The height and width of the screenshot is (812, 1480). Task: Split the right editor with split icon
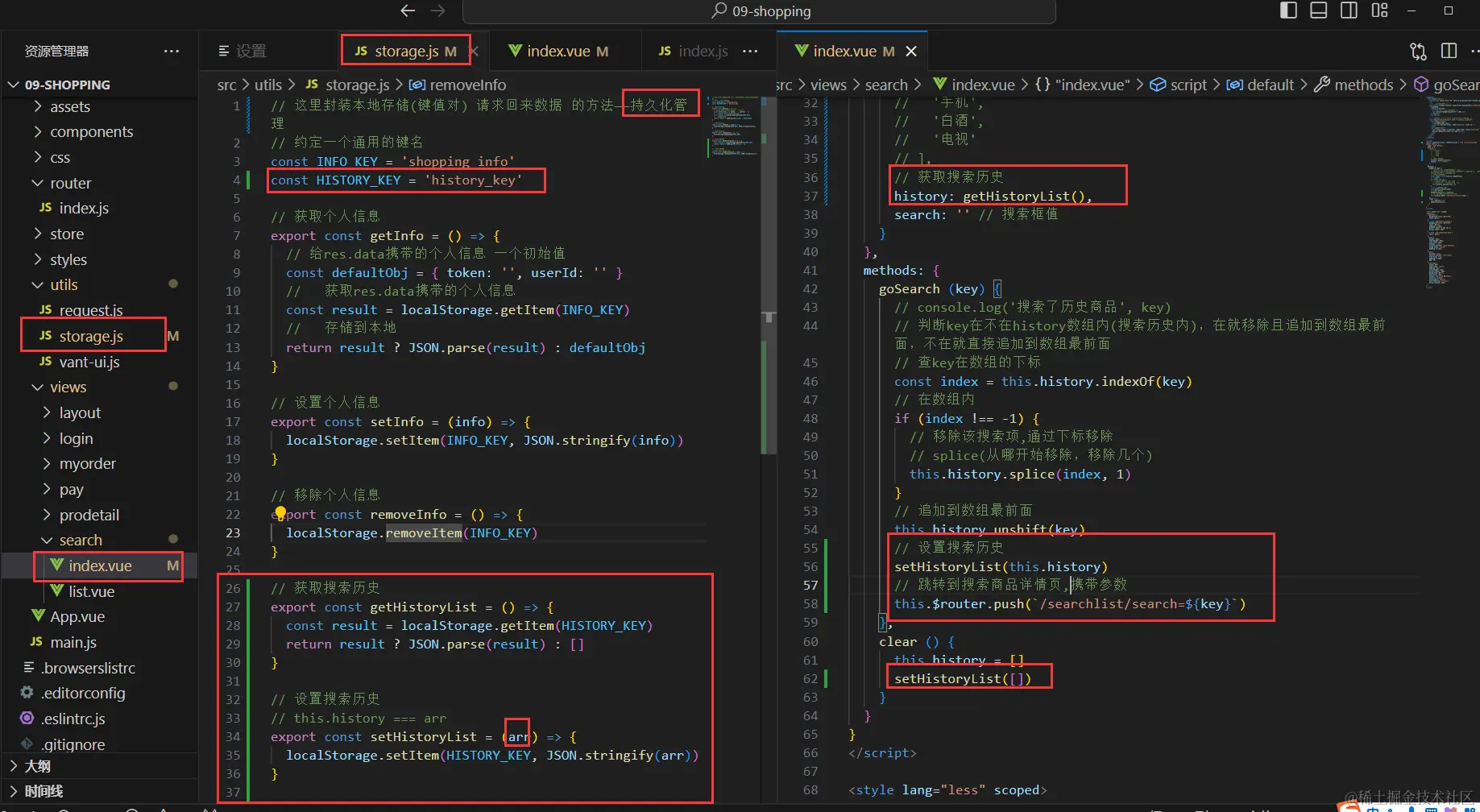tap(1449, 51)
